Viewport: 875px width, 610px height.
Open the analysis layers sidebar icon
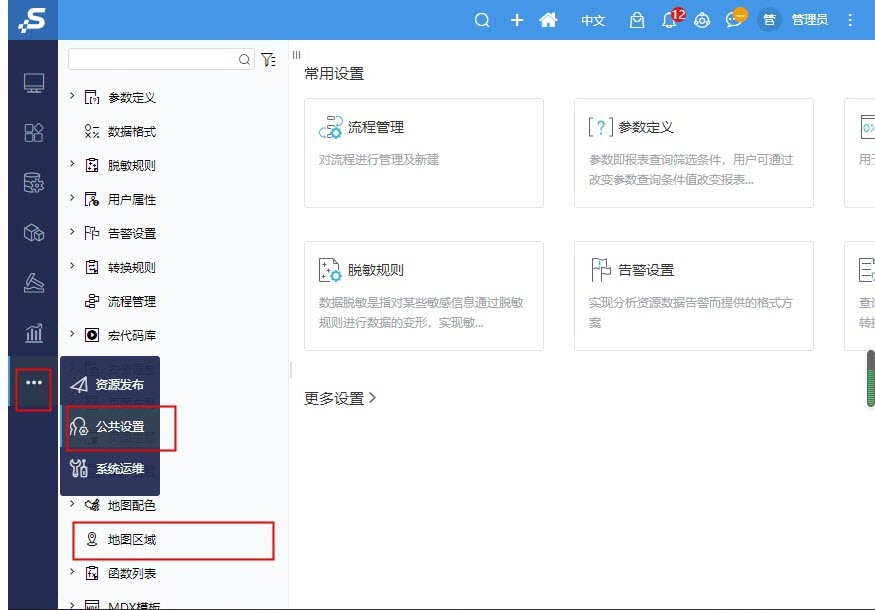point(33,282)
